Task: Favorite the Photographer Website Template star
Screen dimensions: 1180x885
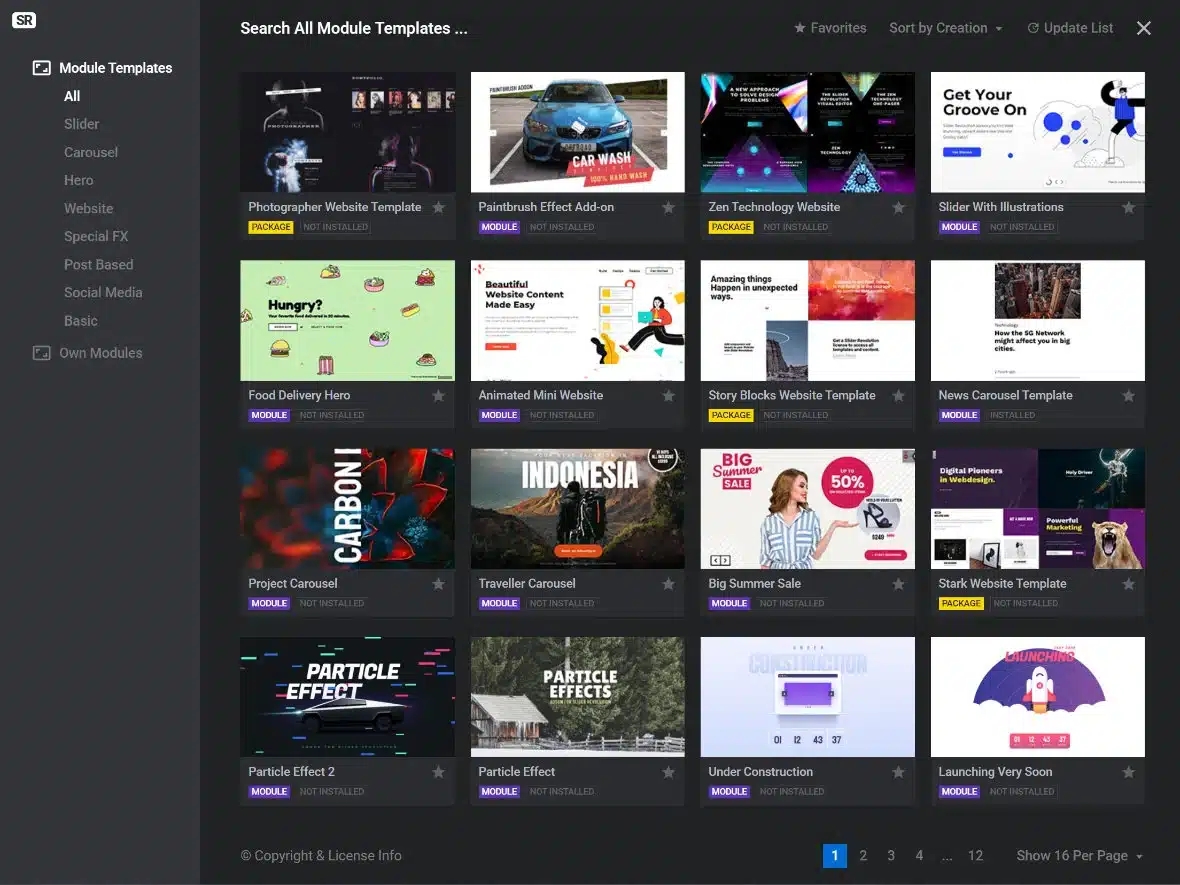Action: 438,208
